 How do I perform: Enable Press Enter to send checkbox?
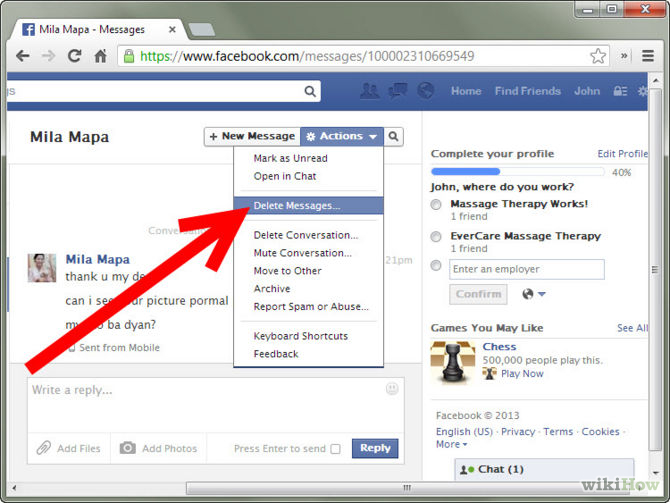335,449
